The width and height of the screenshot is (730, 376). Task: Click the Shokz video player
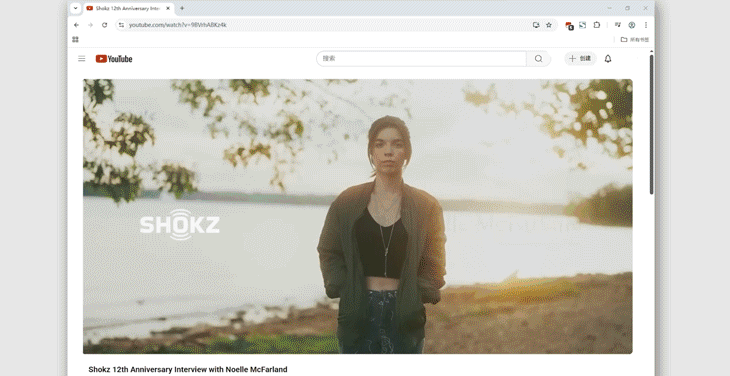pyautogui.click(x=358, y=216)
